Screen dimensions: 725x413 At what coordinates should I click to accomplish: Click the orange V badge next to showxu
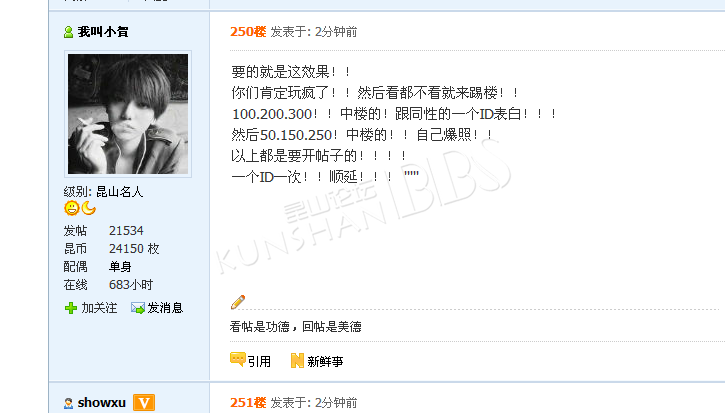[144, 402]
